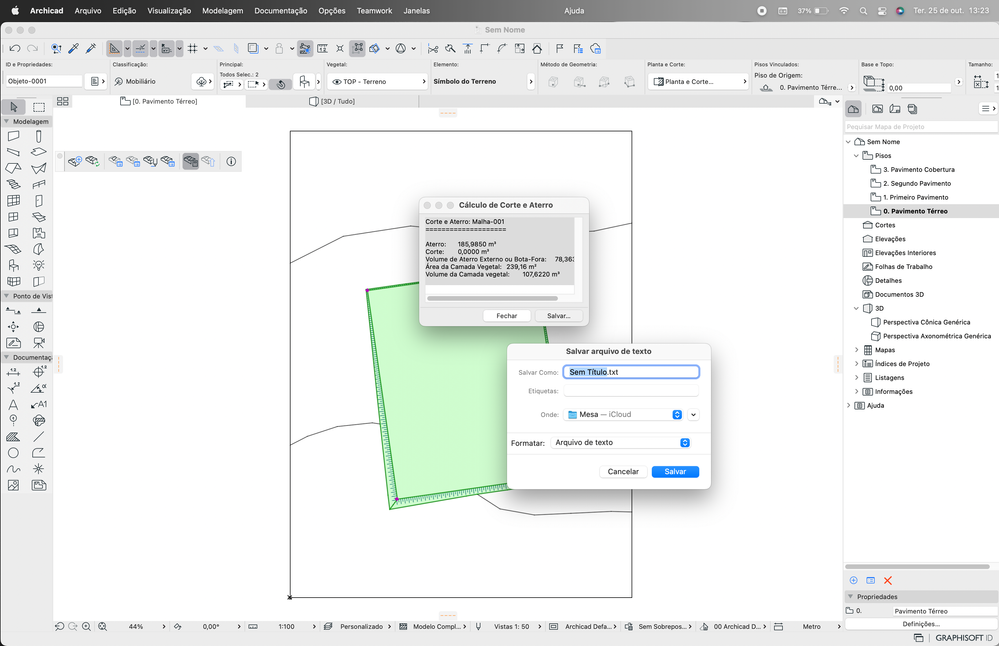This screenshot has height=646, width=999.
Task: Toggle the suspend groups button
Action: (x=357, y=48)
